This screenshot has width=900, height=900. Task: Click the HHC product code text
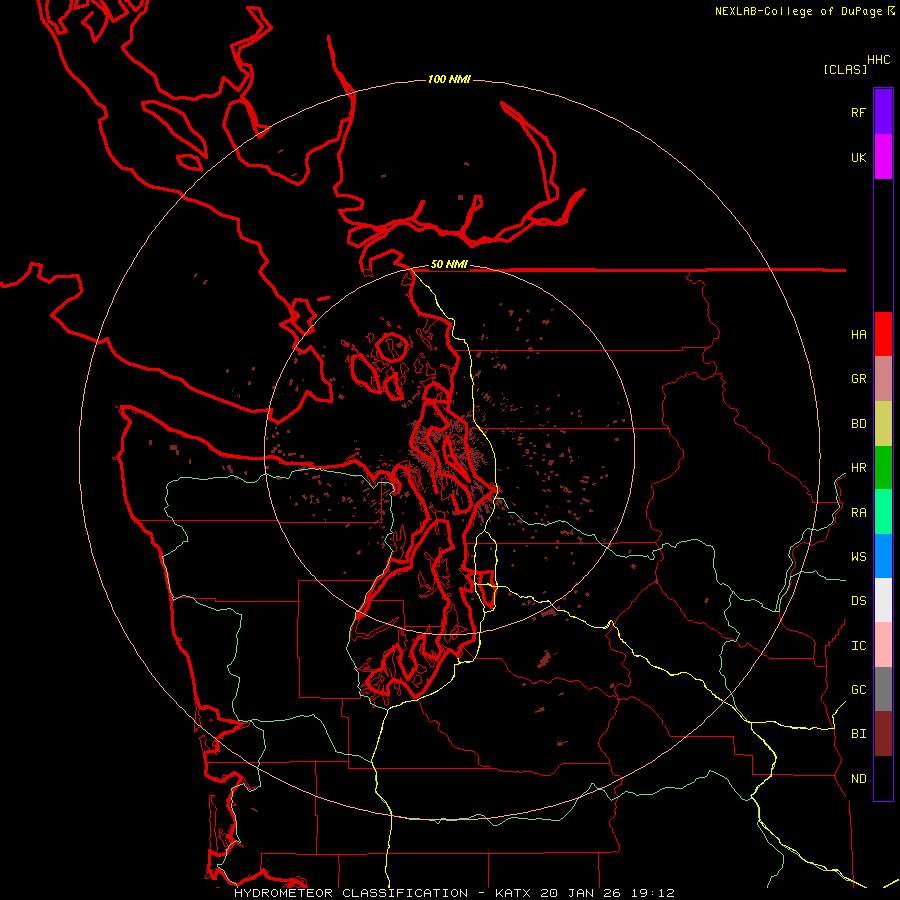click(x=878, y=60)
